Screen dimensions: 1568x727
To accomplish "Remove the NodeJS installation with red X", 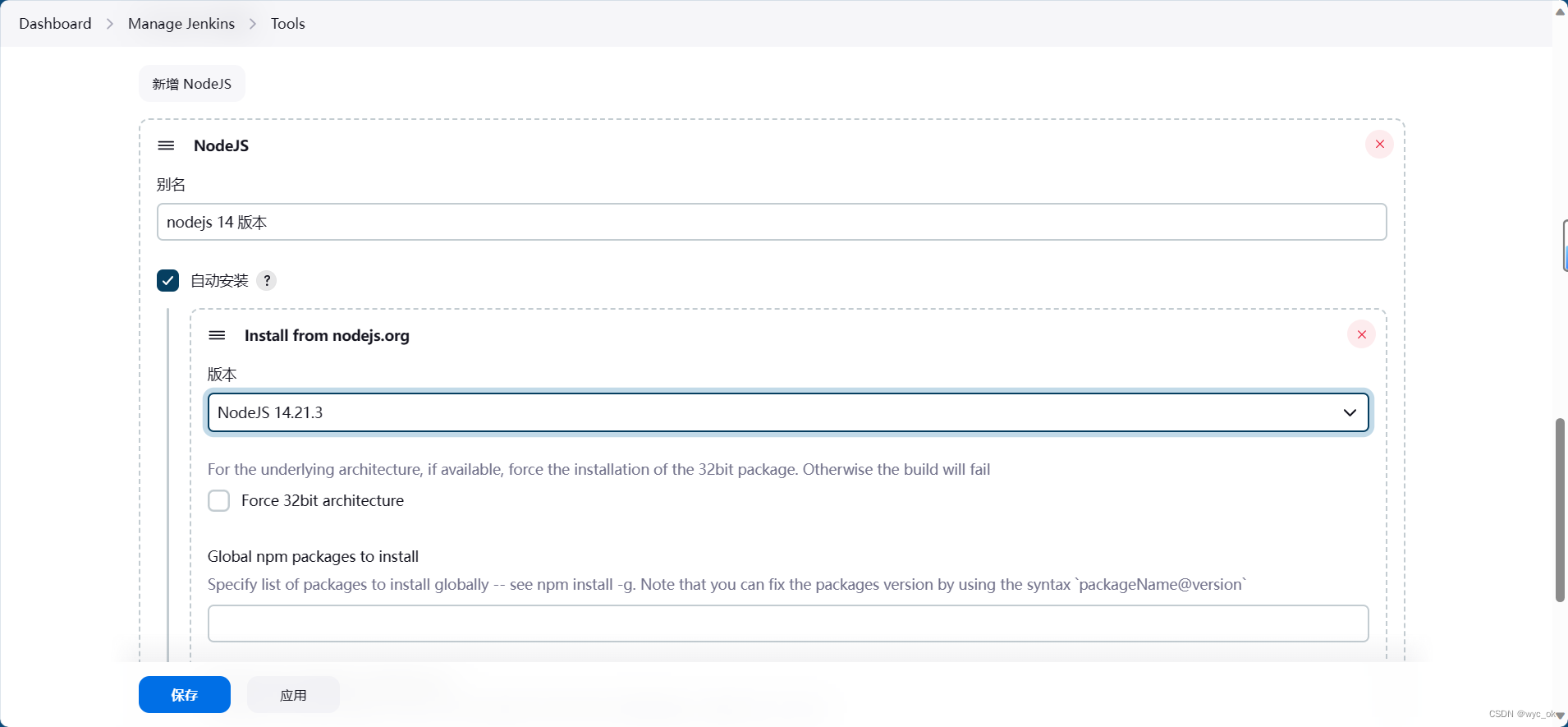I will click(x=1379, y=145).
